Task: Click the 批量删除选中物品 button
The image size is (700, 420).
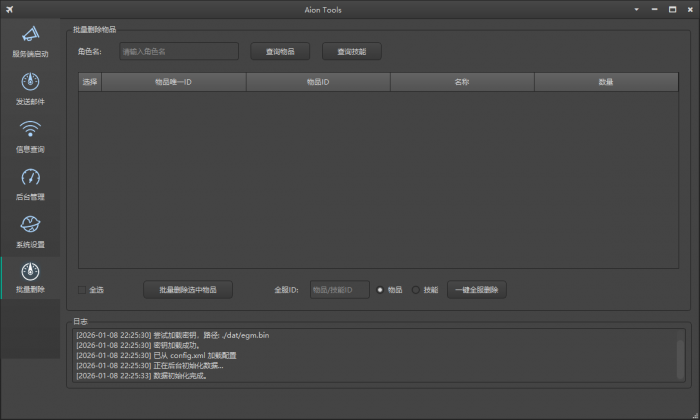Action: pos(188,290)
